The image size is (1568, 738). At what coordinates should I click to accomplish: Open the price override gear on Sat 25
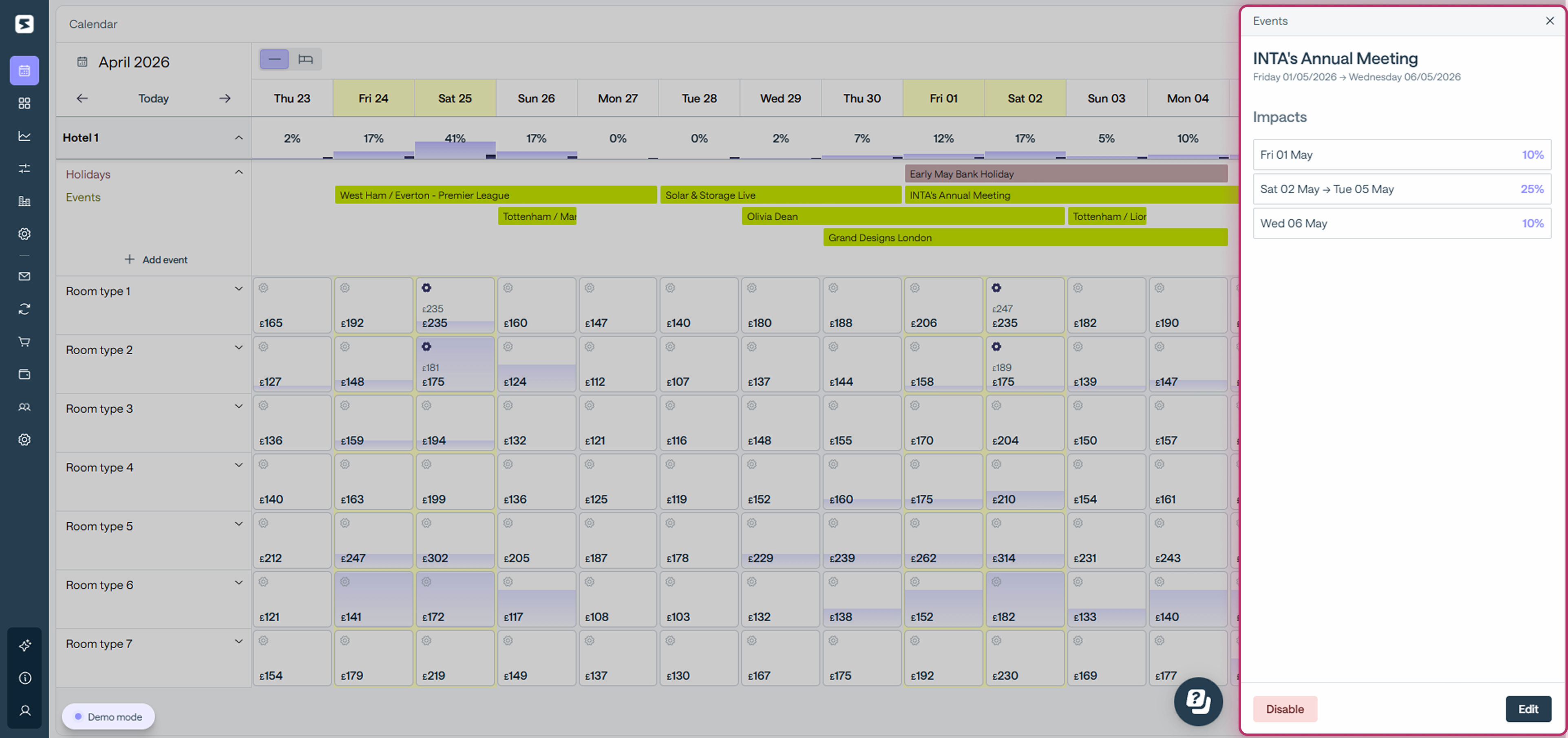(x=426, y=287)
